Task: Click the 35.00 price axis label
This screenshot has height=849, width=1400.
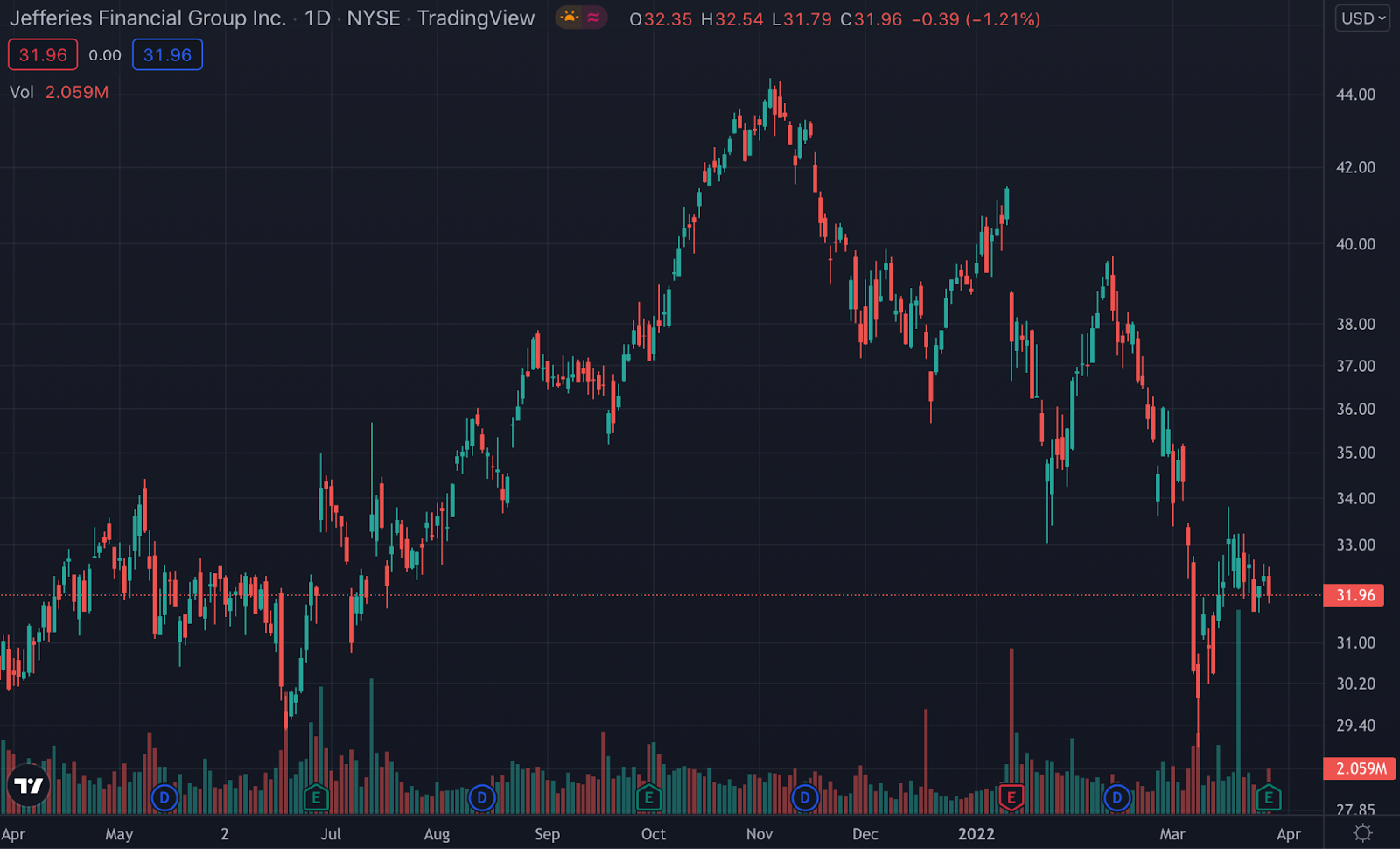Action: pyautogui.click(x=1355, y=453)
